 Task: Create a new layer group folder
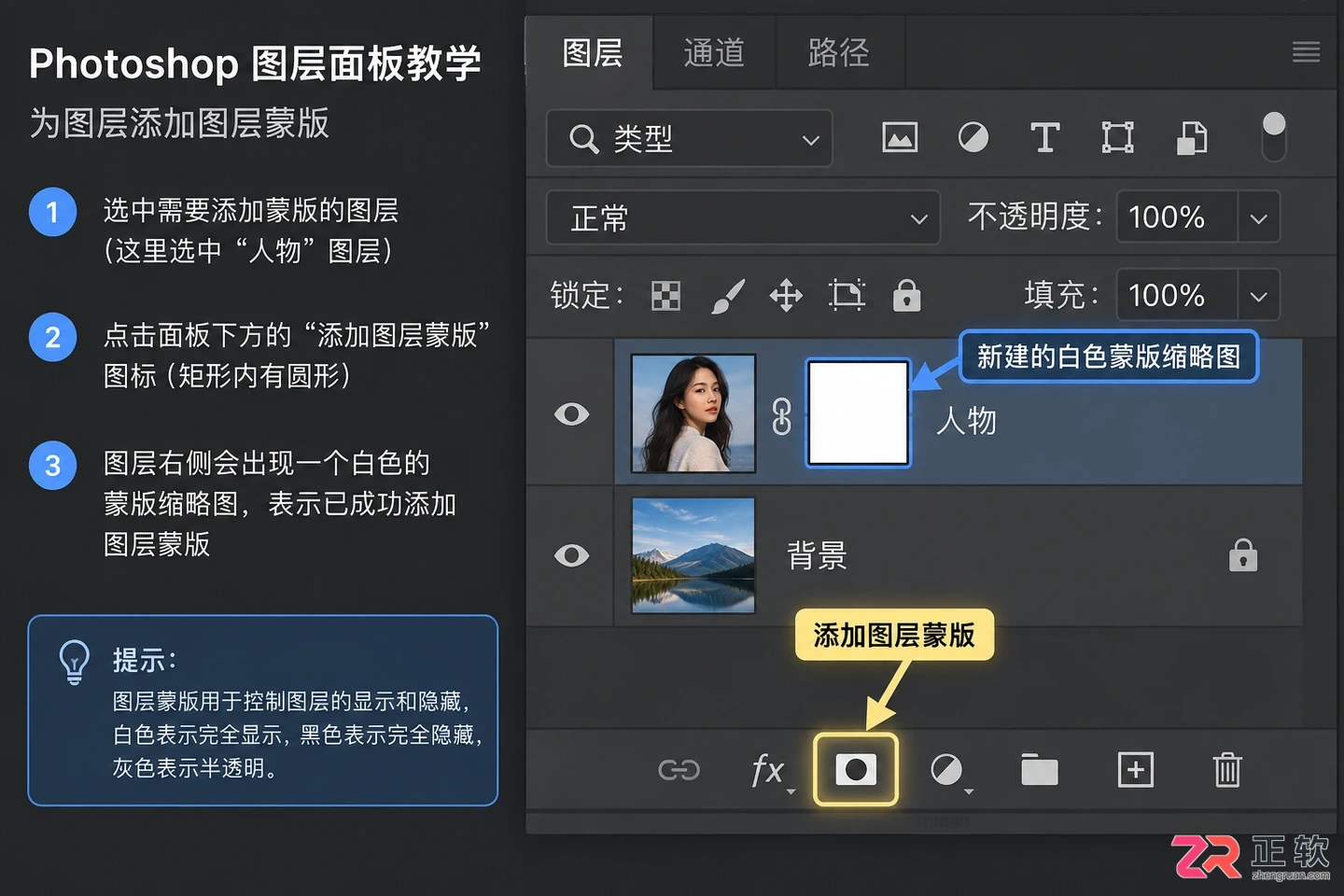click(x=1039, y=770)
